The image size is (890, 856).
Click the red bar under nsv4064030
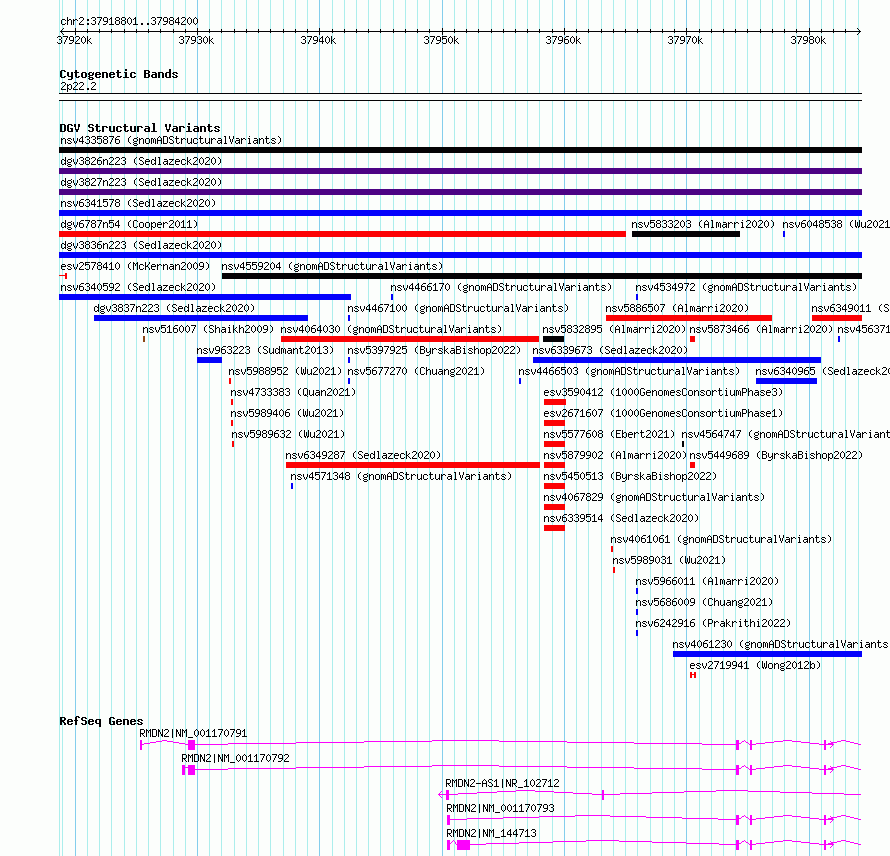410,339
